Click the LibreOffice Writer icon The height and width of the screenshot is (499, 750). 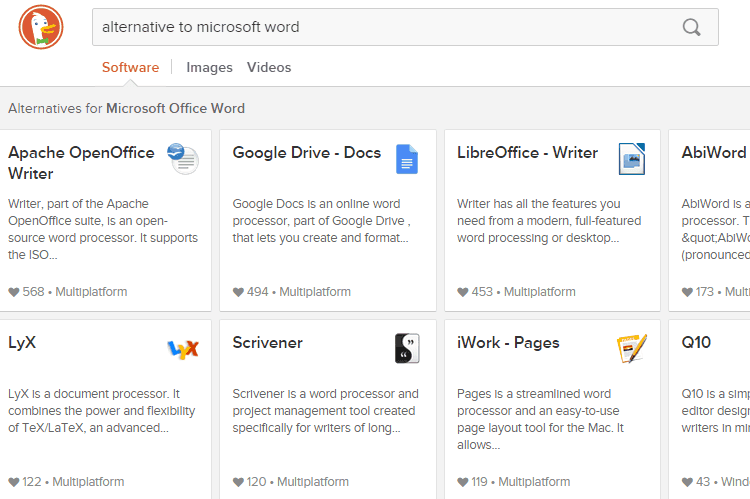631,159
